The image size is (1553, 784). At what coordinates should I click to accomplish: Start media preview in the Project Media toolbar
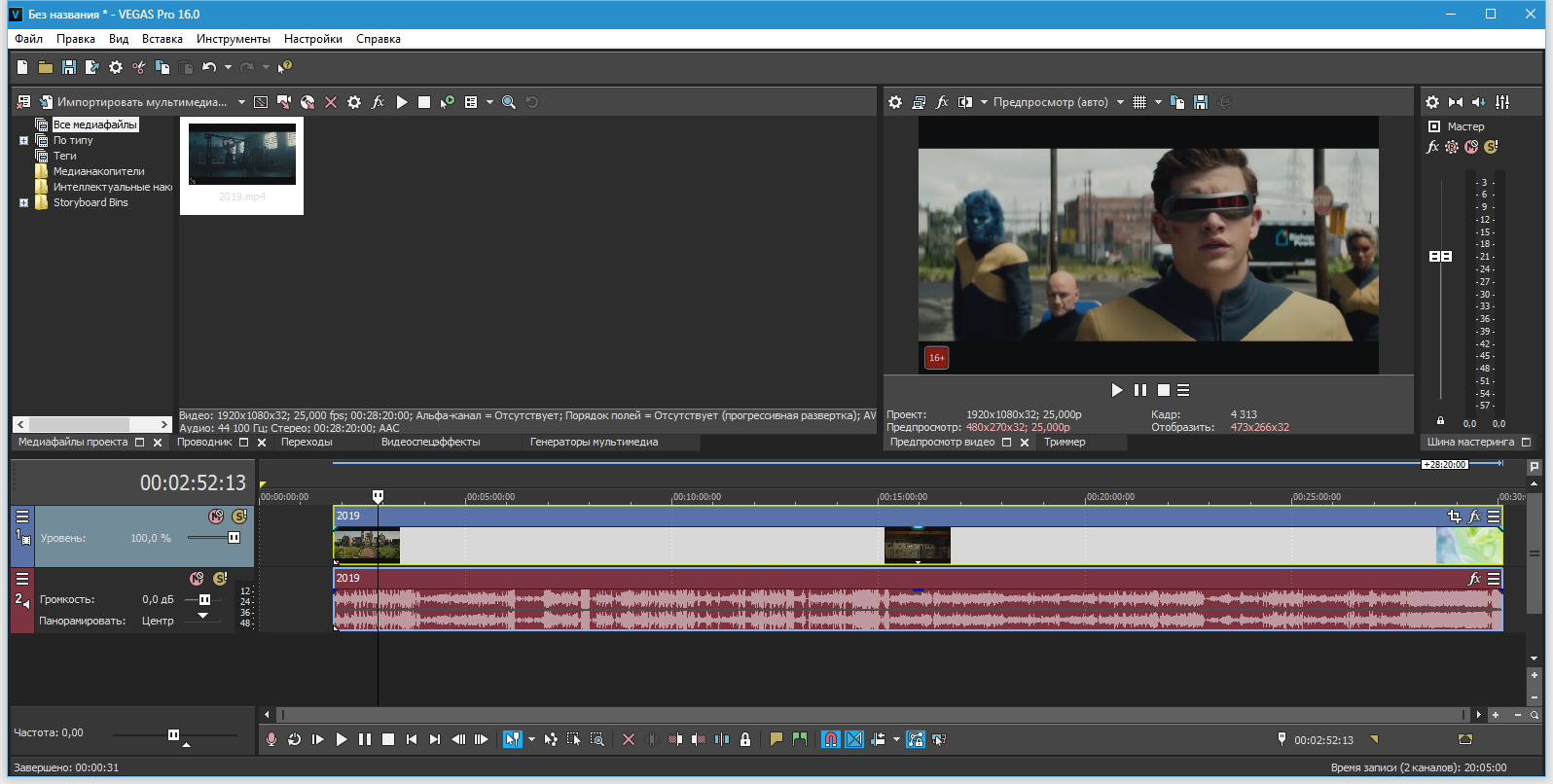coord(402,102)
